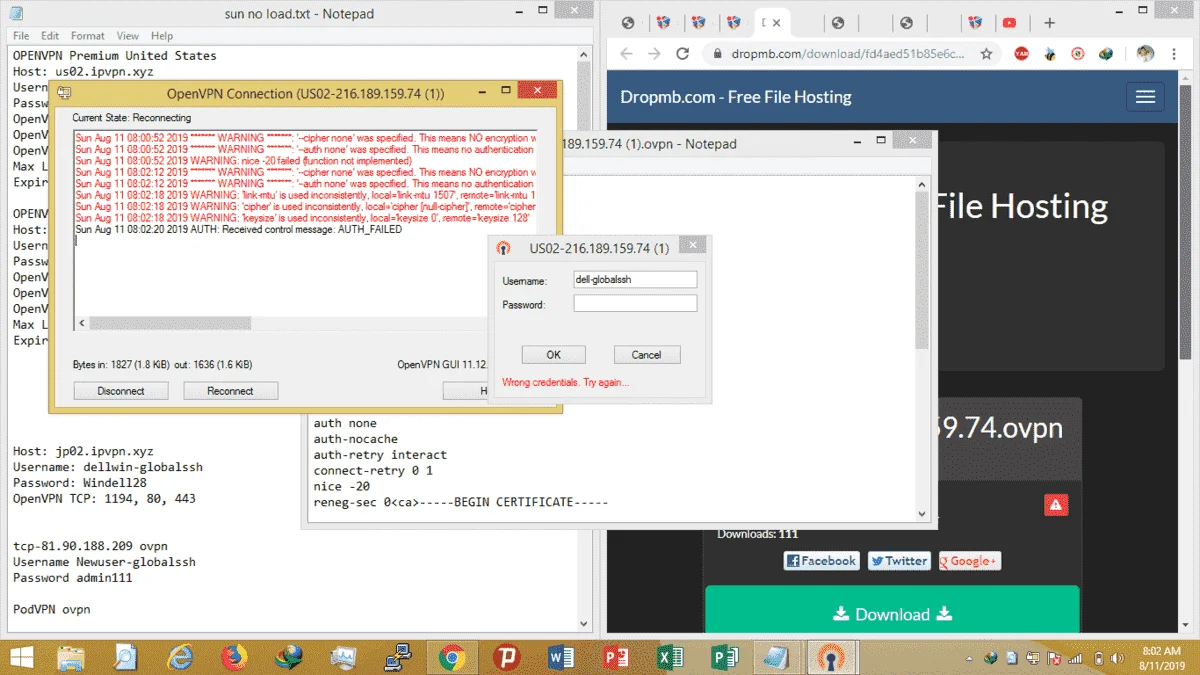Click volume icon in system tray
This screenshot has width=1200, height=675.
point(1116,658)
